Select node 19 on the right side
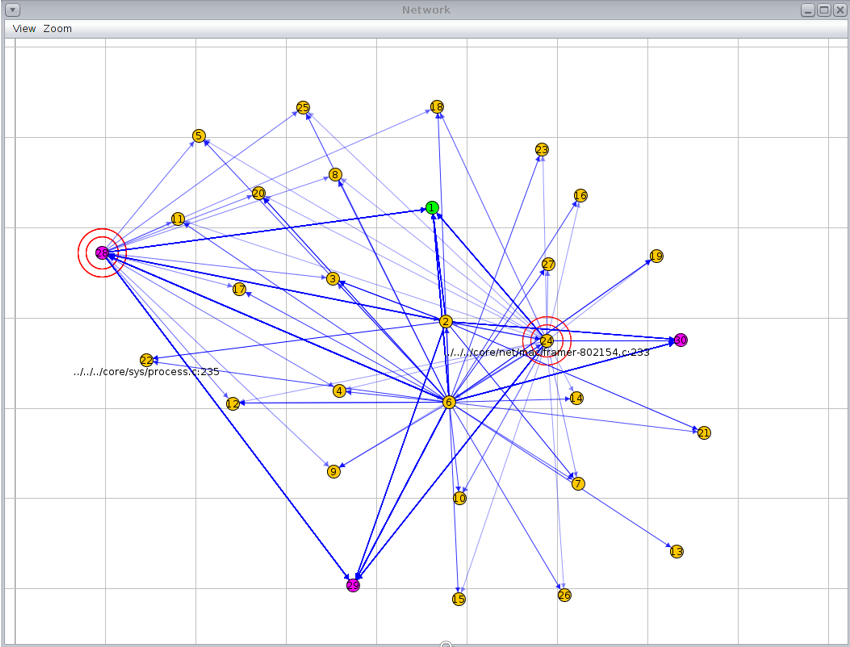Viewport: 850px width, 647px height. tap(656, 256)
